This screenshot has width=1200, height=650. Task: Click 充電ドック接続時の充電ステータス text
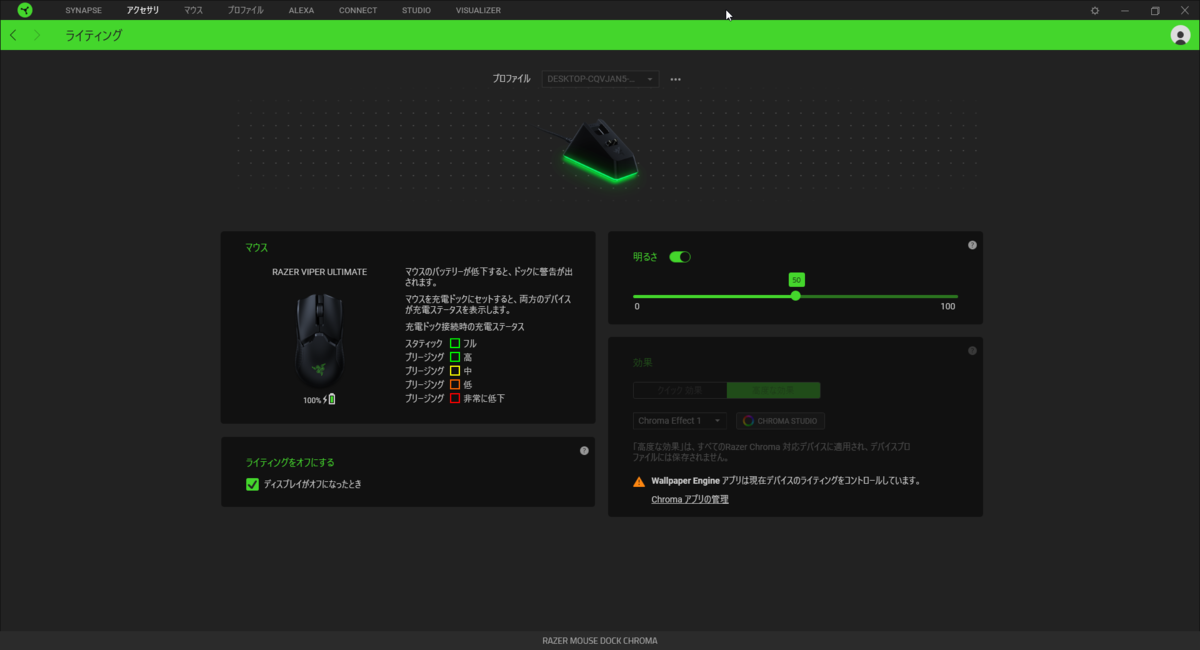[464, 327]
